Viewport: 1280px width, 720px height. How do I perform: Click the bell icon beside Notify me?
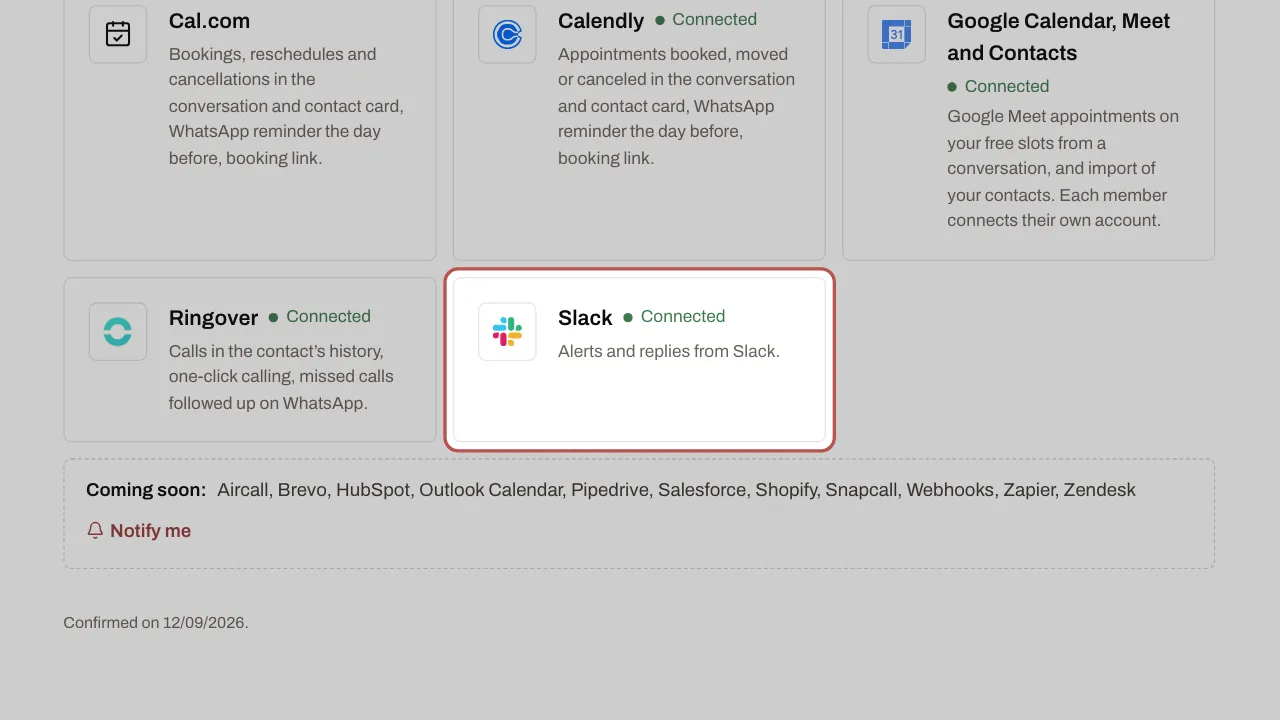(x=96, y=530)
